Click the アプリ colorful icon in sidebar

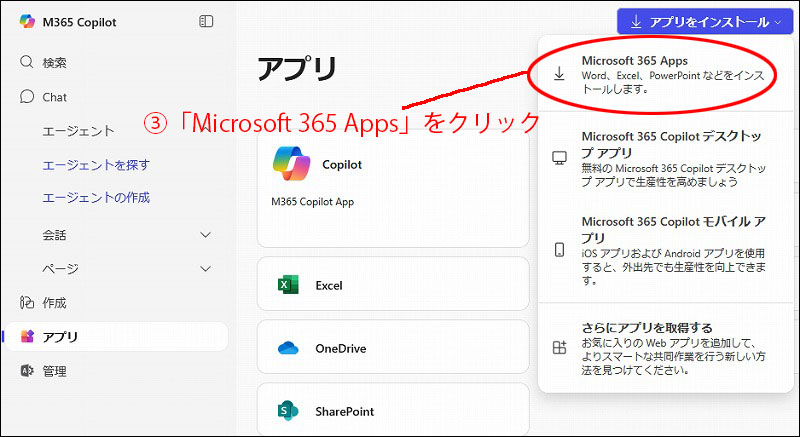[x=27, y=337]
